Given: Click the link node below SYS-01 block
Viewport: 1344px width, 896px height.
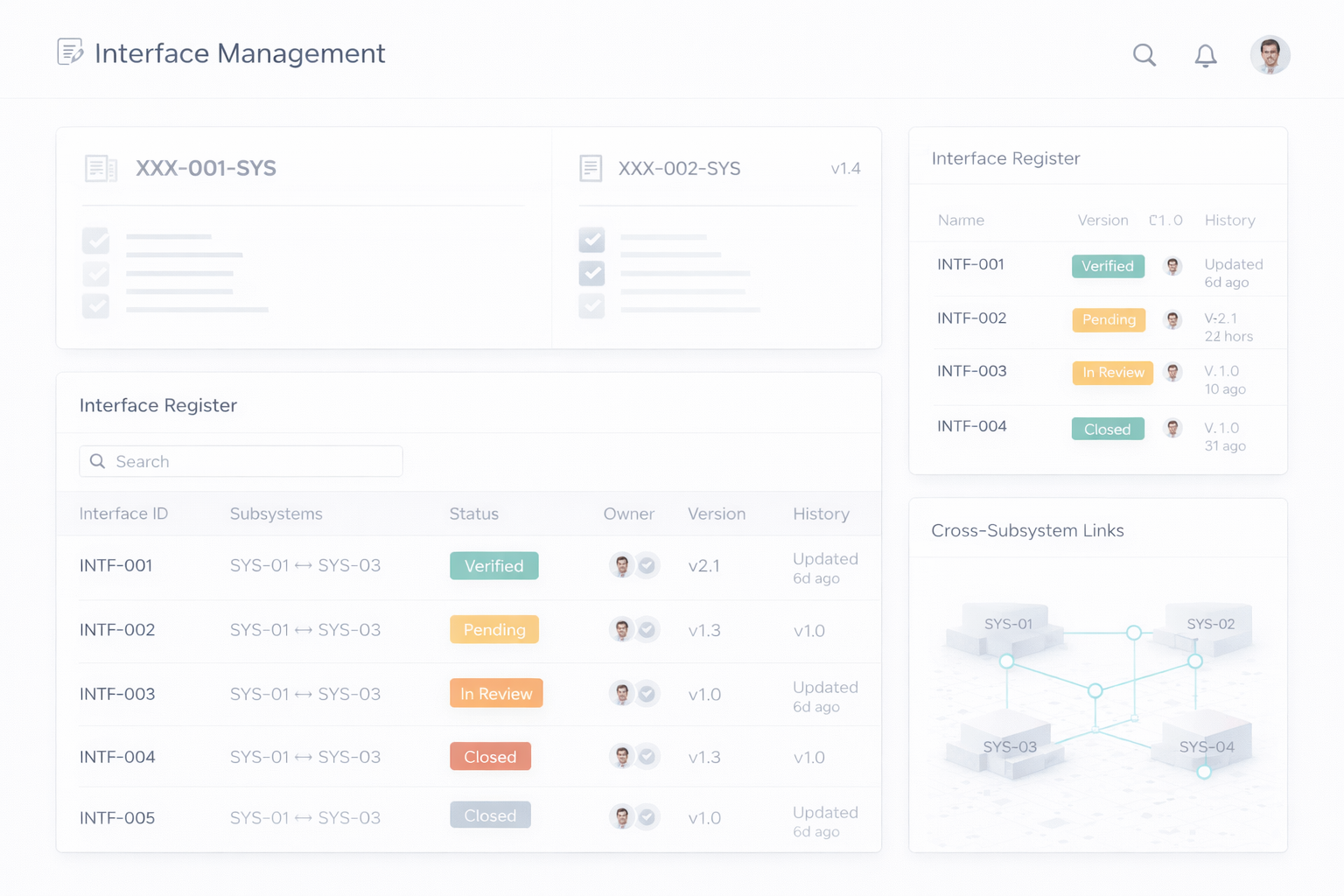Looking at the screenshot, I should pos(1006,661).
